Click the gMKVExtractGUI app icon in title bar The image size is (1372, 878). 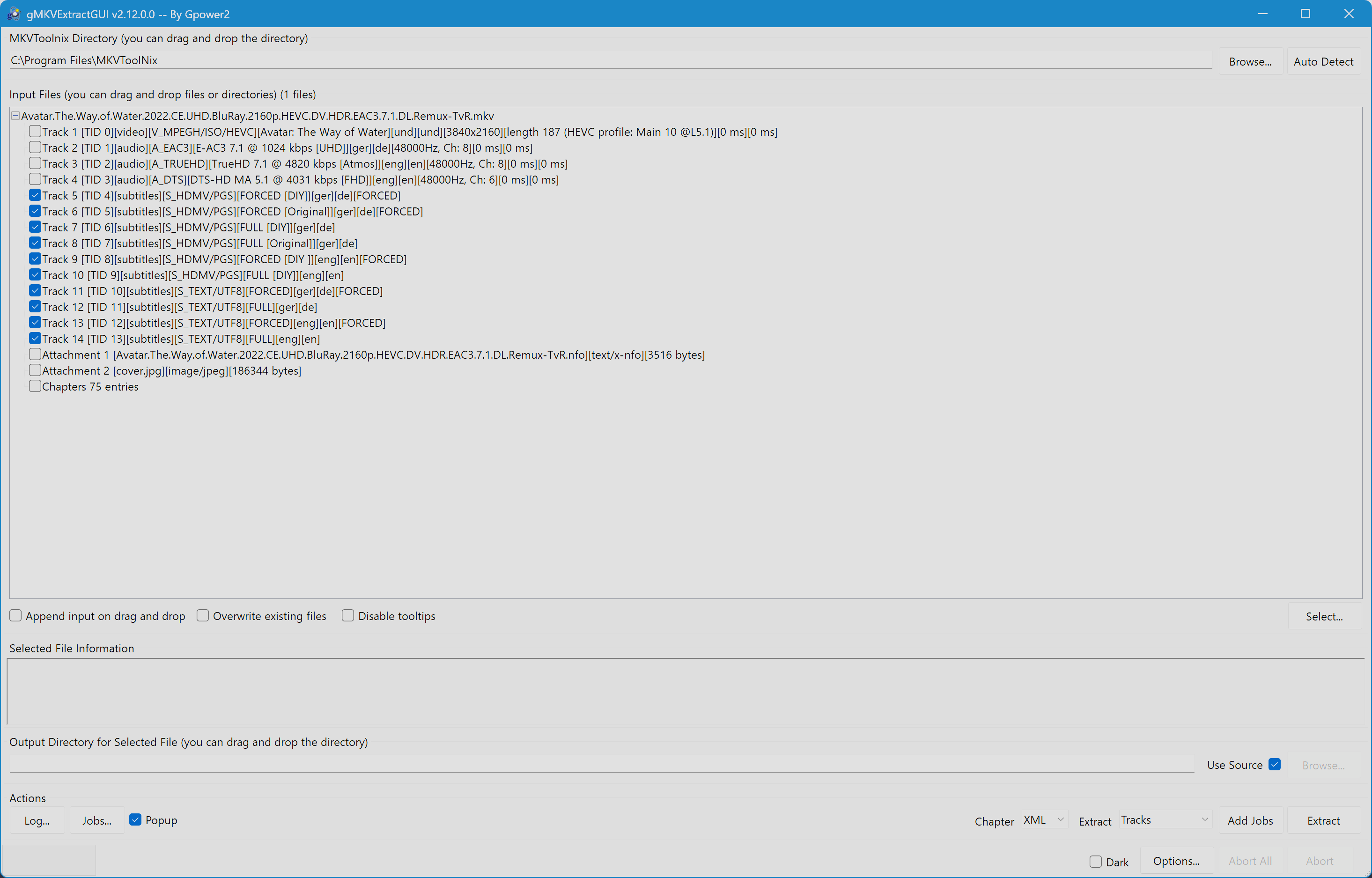(13, 14)
